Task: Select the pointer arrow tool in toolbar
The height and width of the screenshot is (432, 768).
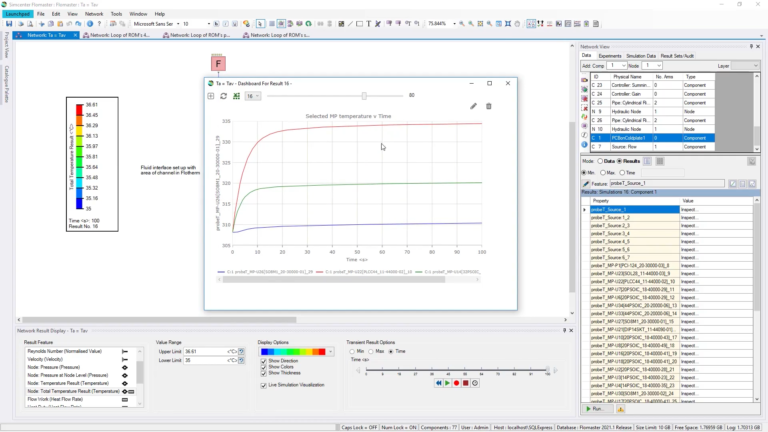Action: pyautogui.click(x=260, y=24)
